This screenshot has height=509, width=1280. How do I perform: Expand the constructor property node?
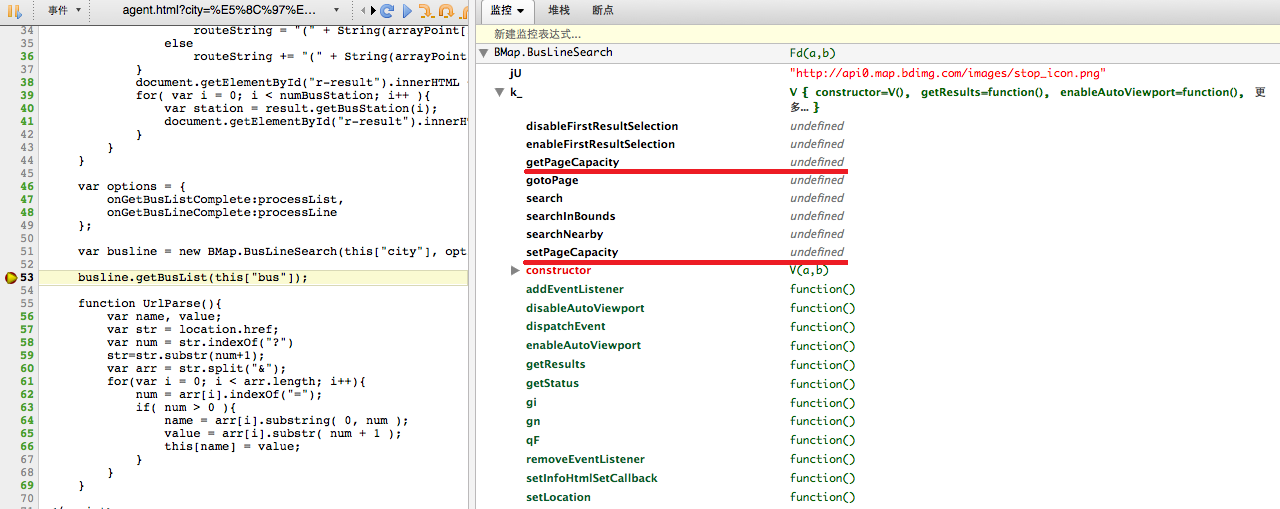[515, 270]
